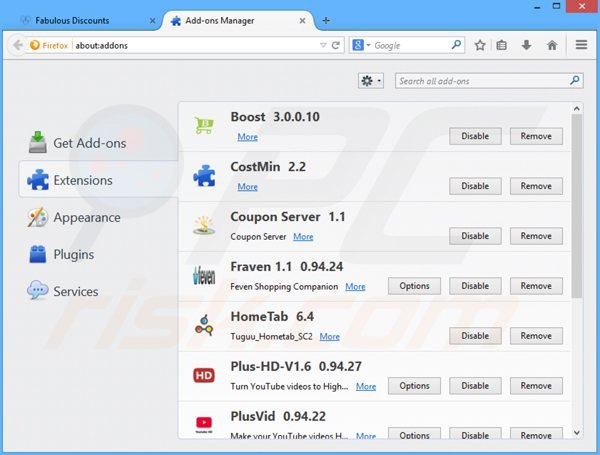
Task: Open Options for Fraven extension
Action: click(414, 286)
